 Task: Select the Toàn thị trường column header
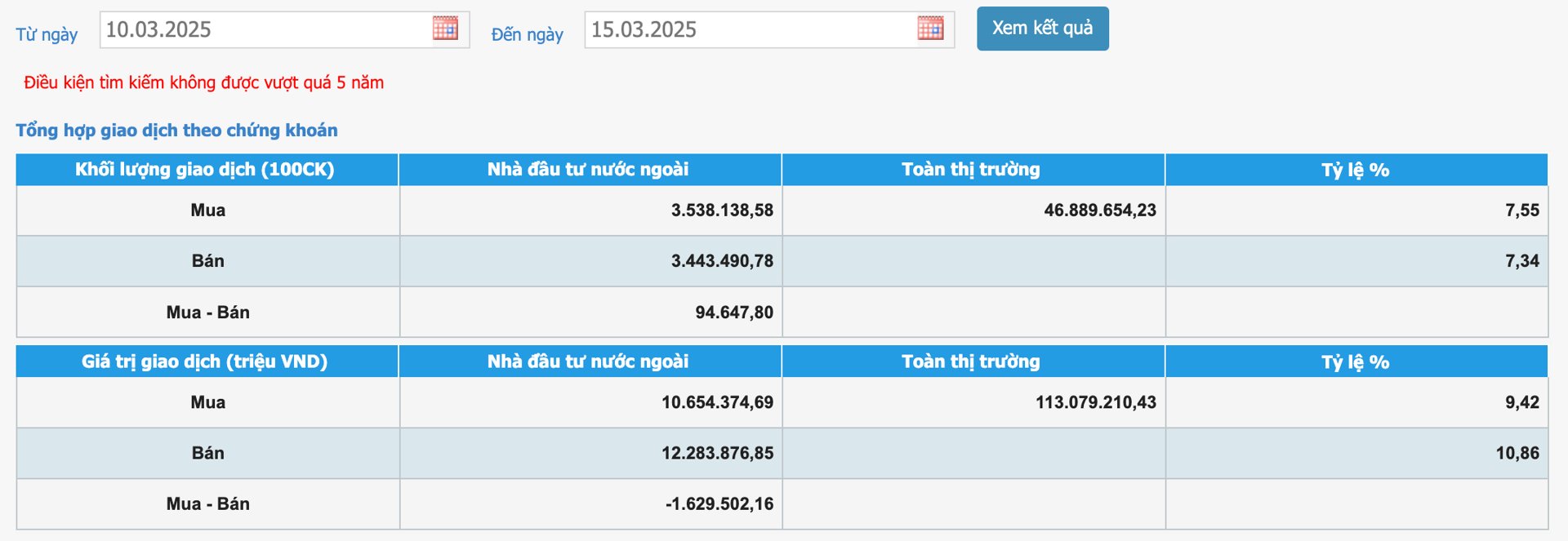(973, 171)
